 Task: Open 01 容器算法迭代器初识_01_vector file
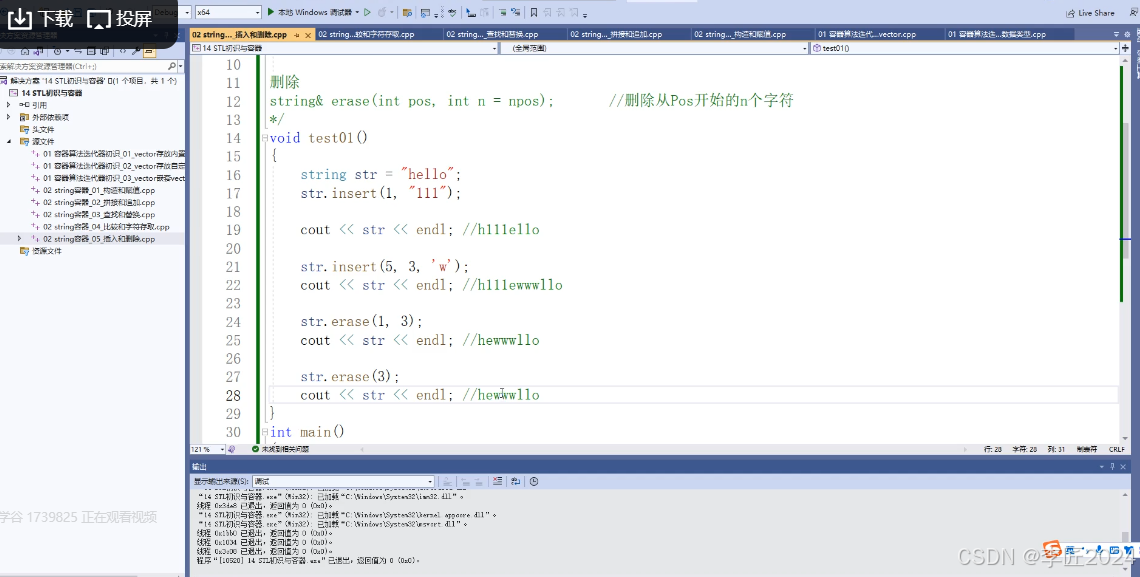(x=108, y=154)
